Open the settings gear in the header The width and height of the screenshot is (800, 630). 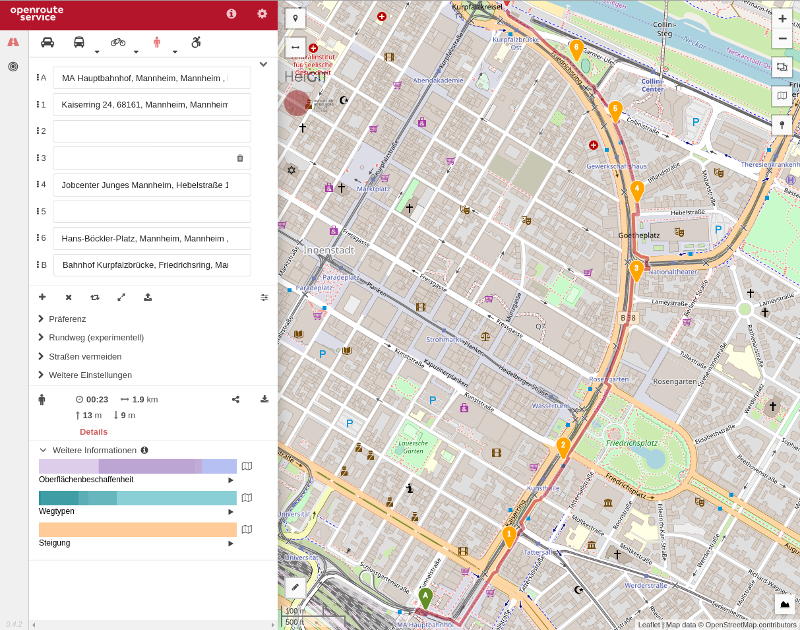[x=262, y=14]
